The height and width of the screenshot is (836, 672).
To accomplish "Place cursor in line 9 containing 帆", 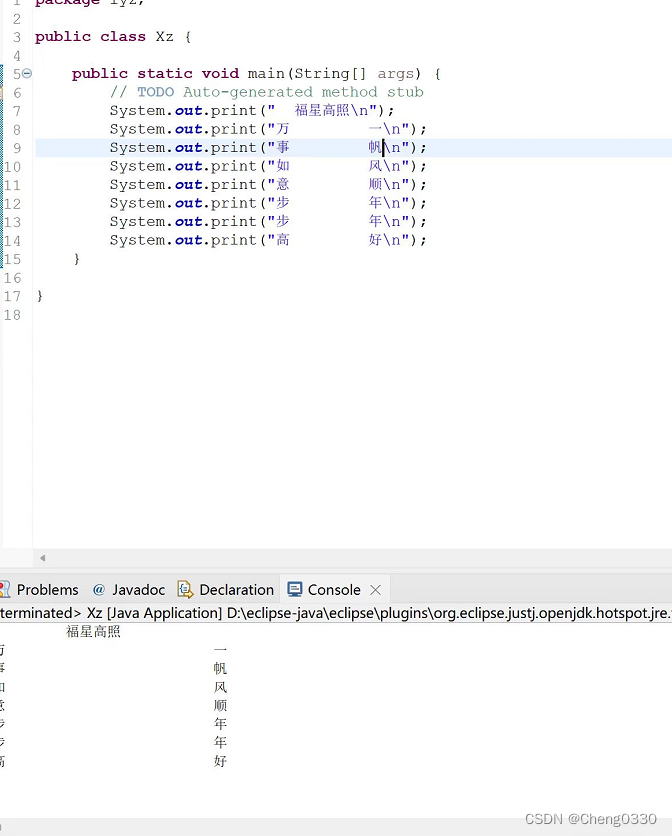I will [x=268, y=148].
